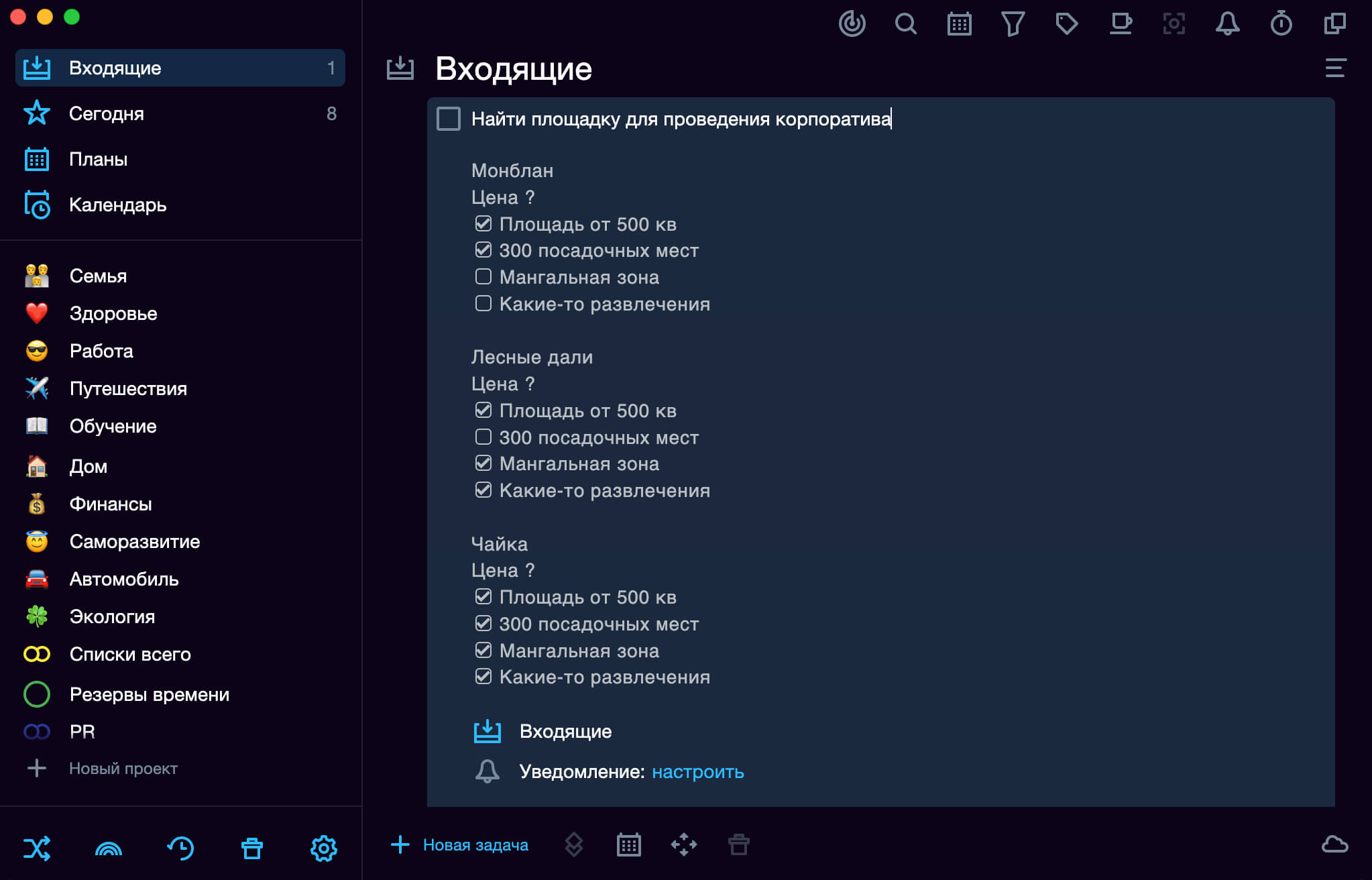Uncheck 300 посадочных мест under Монблан

483,250
